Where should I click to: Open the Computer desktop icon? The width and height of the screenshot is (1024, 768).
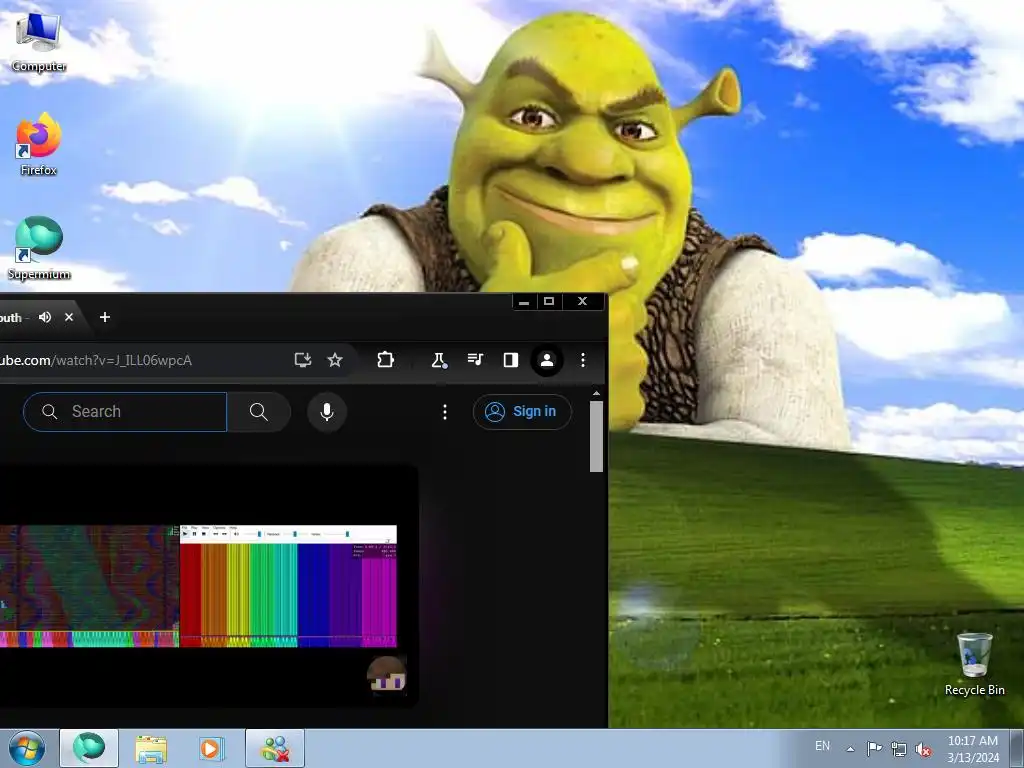(x=39, y=42)
